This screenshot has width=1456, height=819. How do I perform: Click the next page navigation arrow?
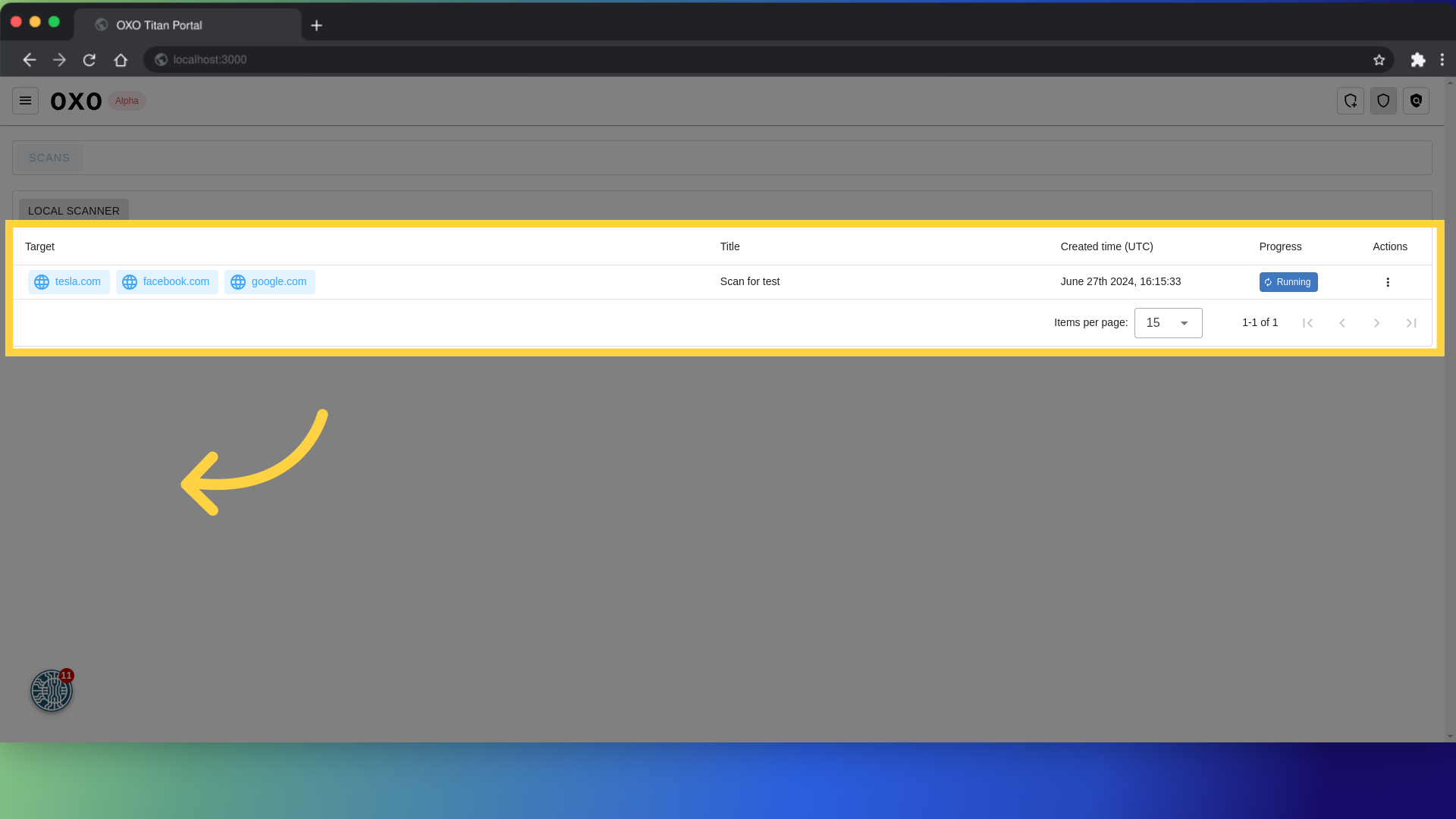coord(1377,323)
